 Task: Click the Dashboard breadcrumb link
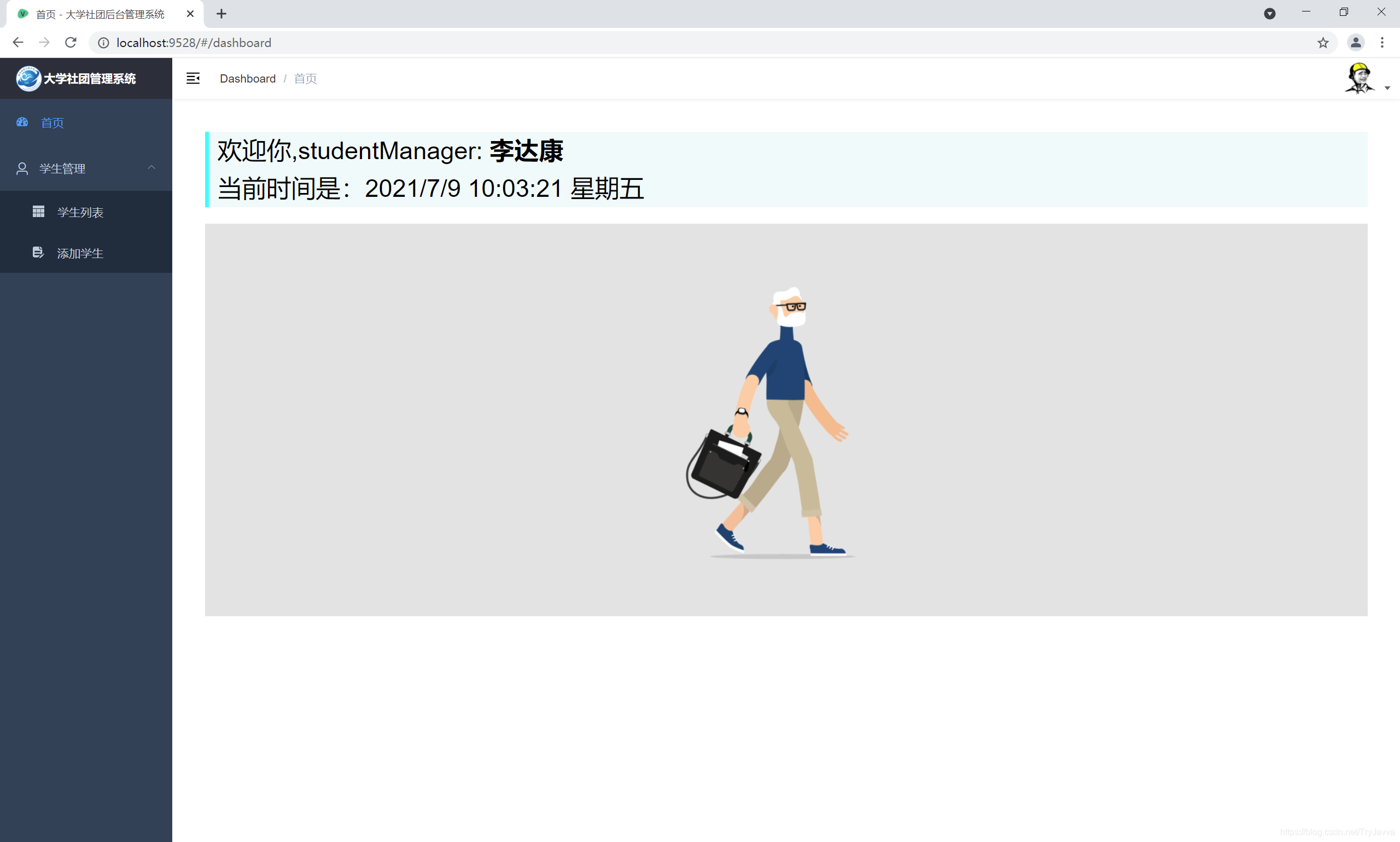(247, 78)
